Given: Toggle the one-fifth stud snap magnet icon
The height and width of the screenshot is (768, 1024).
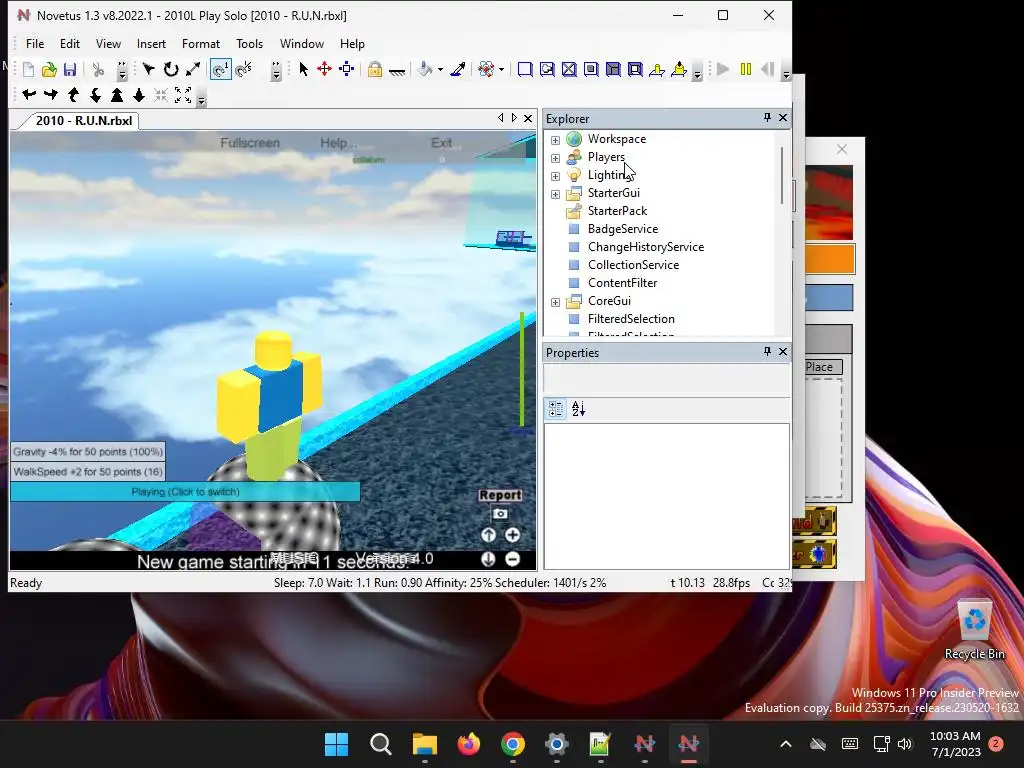Looking at the screenshot, I should [x=244, y=69].
